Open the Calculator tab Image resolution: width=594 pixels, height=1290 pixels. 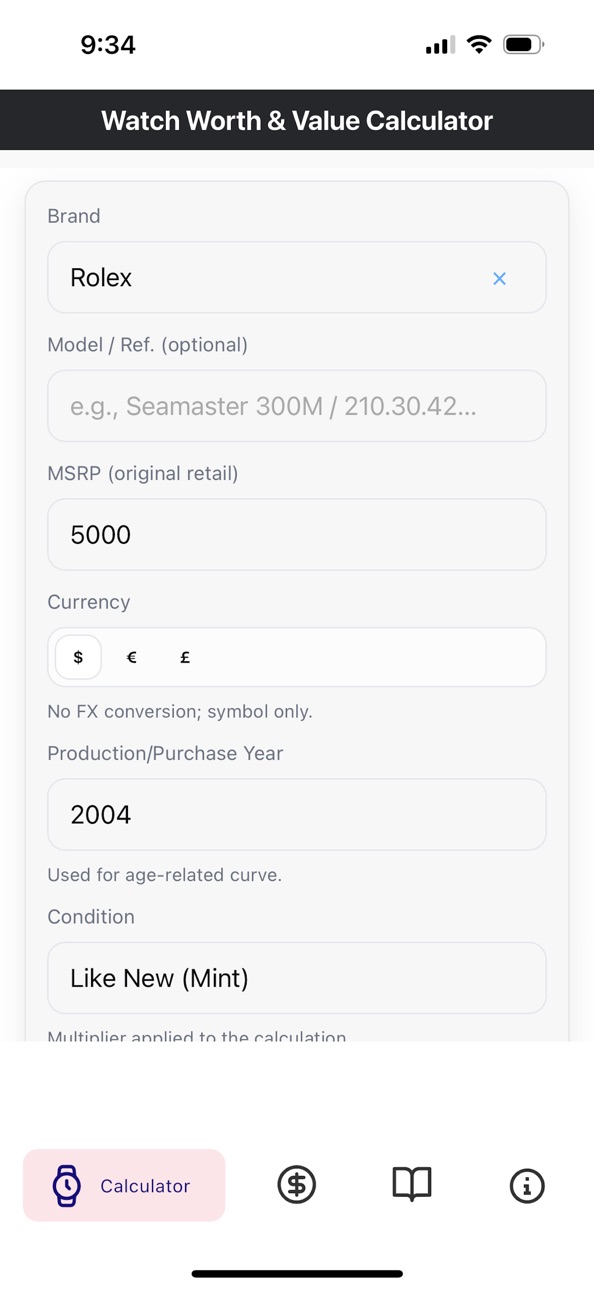click(x=124, y=1185)
